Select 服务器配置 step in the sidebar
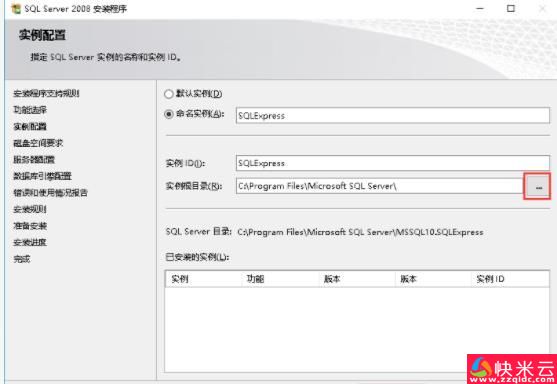Image resolution: width=557 pixels, height=384 pixels. (x=34, y=160)
